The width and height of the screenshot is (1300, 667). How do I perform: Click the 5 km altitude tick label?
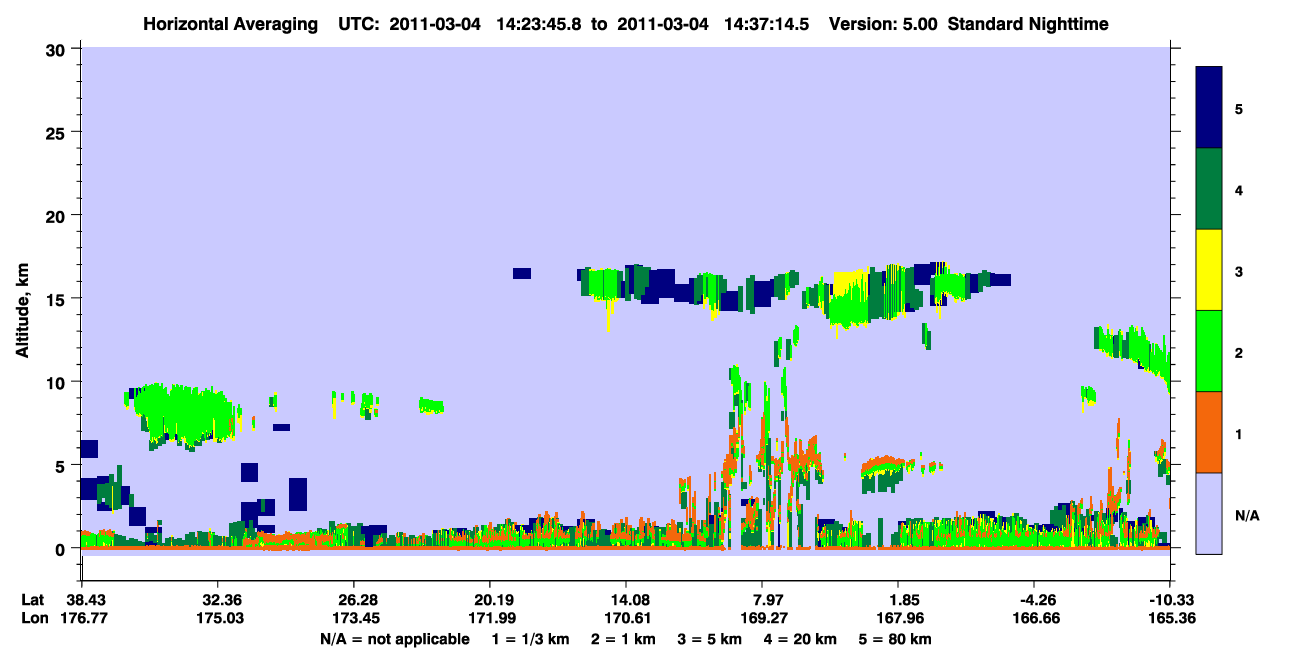point(62,465)
